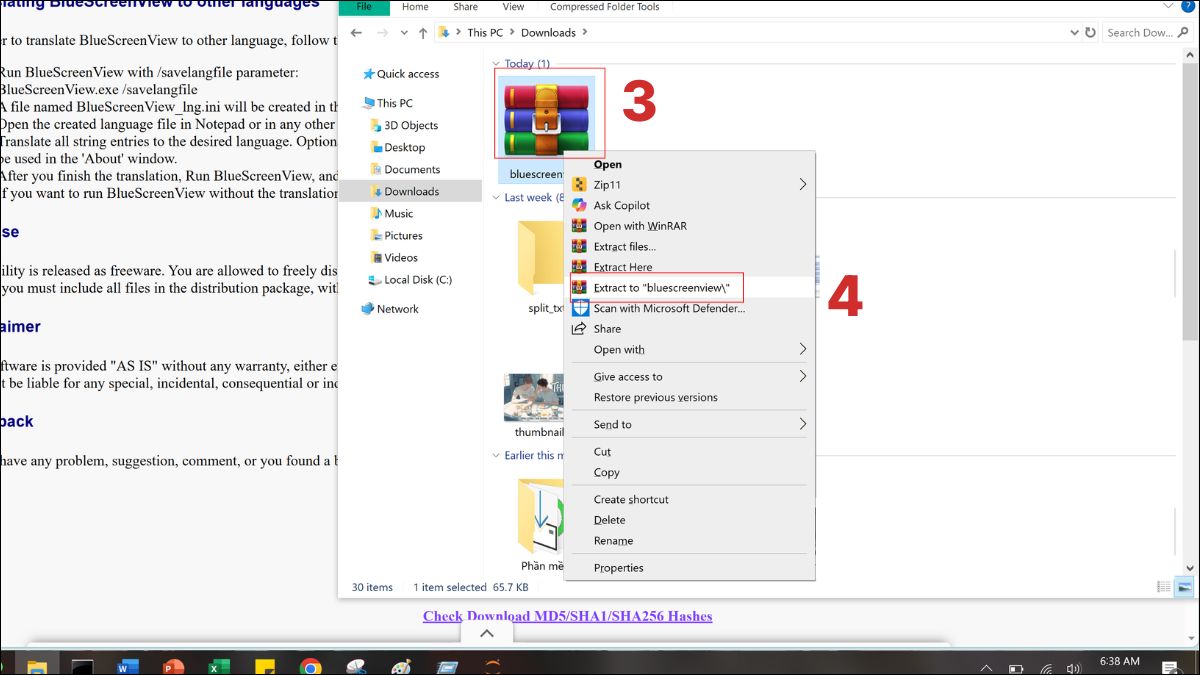Open the File ribbon tab
The height and width of the screenshot is (675, 1200).
coord(364,7)
